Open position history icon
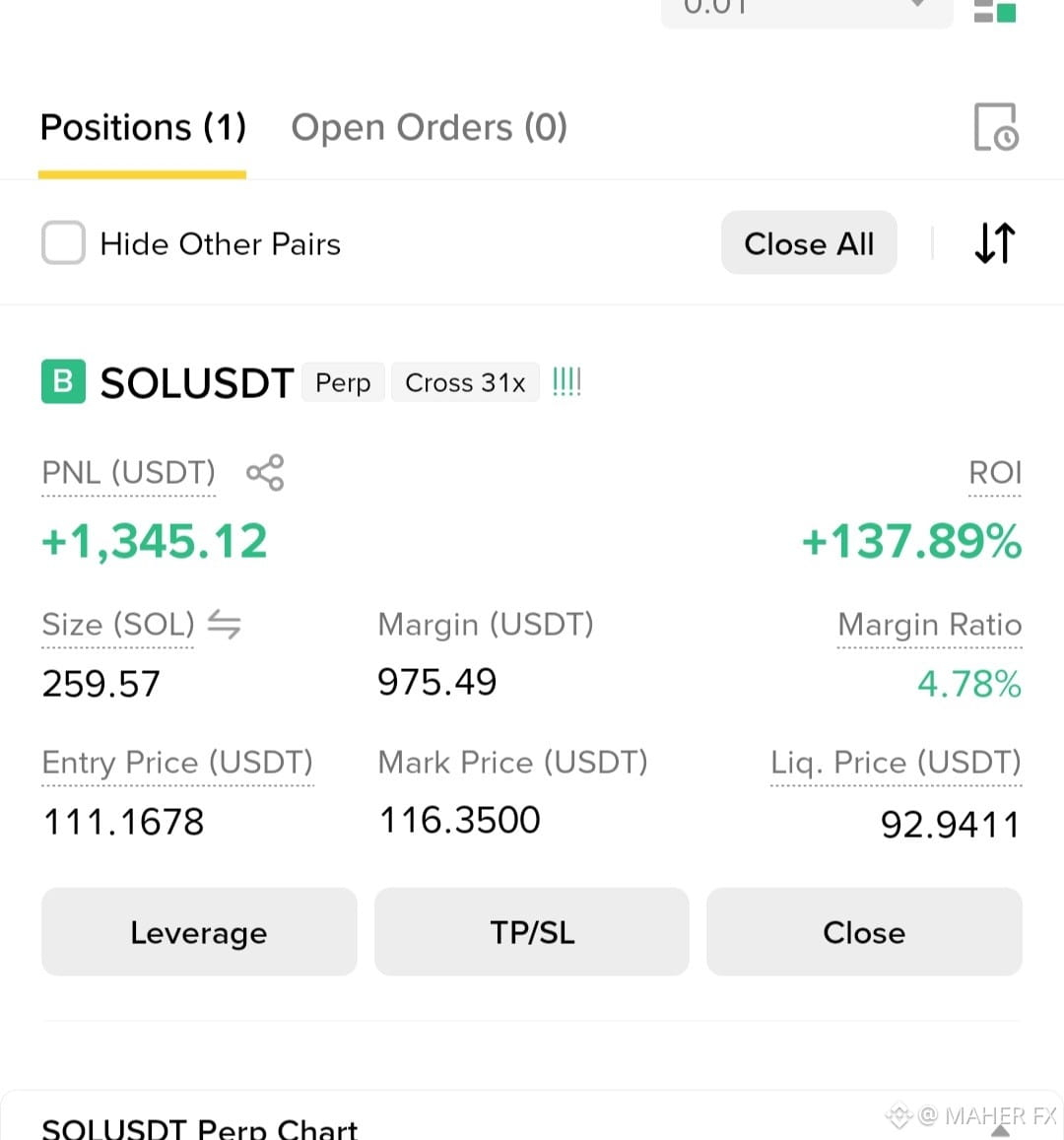1064x1140 pixels. [995, 127]
